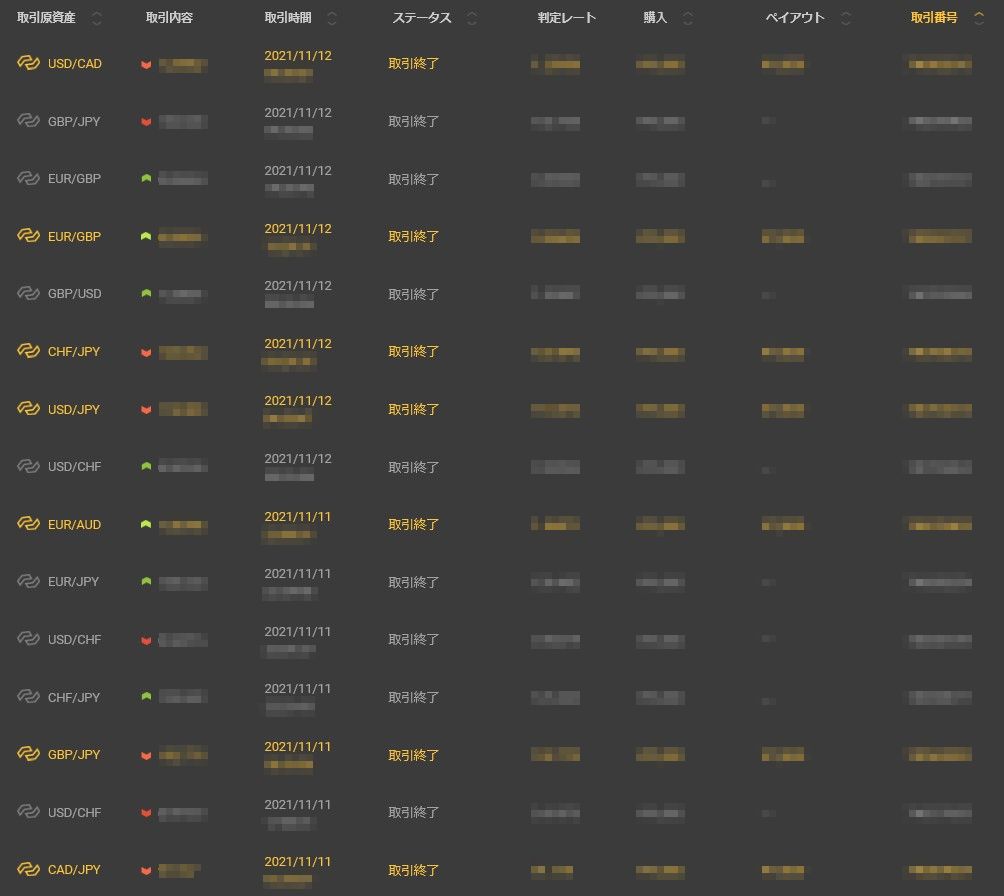The image size is (1004, 896).
Task: Click the EUR/AUD currency pair icon
Action: pyautogui.click(x=28, y=524)
